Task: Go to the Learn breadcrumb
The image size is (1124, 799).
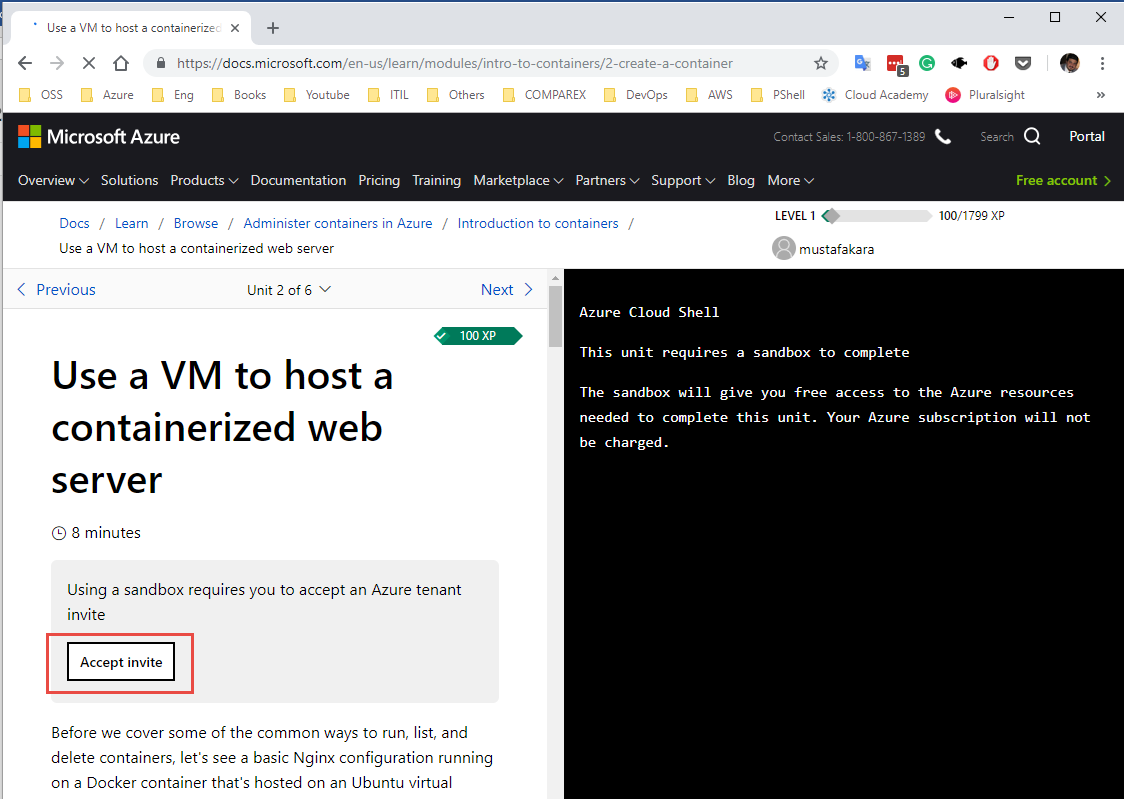Action: [132, 223]
